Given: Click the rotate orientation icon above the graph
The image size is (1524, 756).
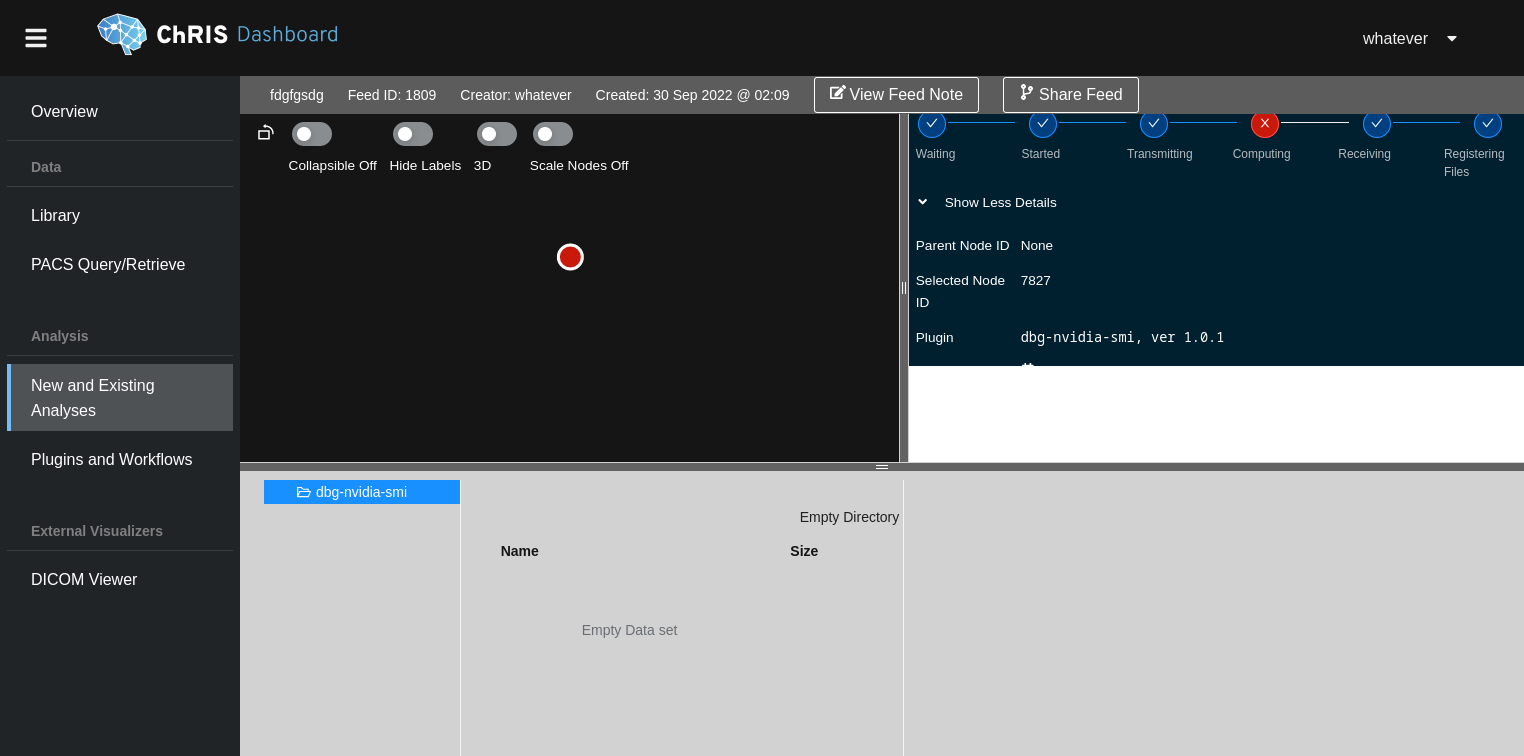Looking at the screenshot, I should [265, 132].
